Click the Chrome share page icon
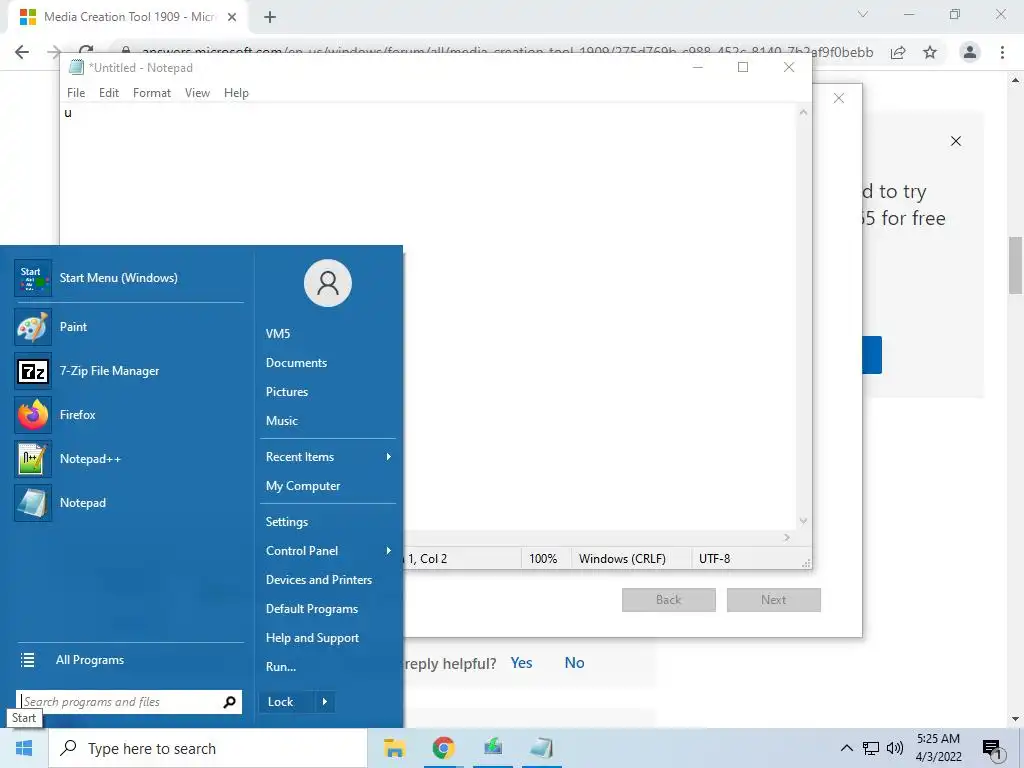This screenshot has width=1024, height=768. pos(898,52)
